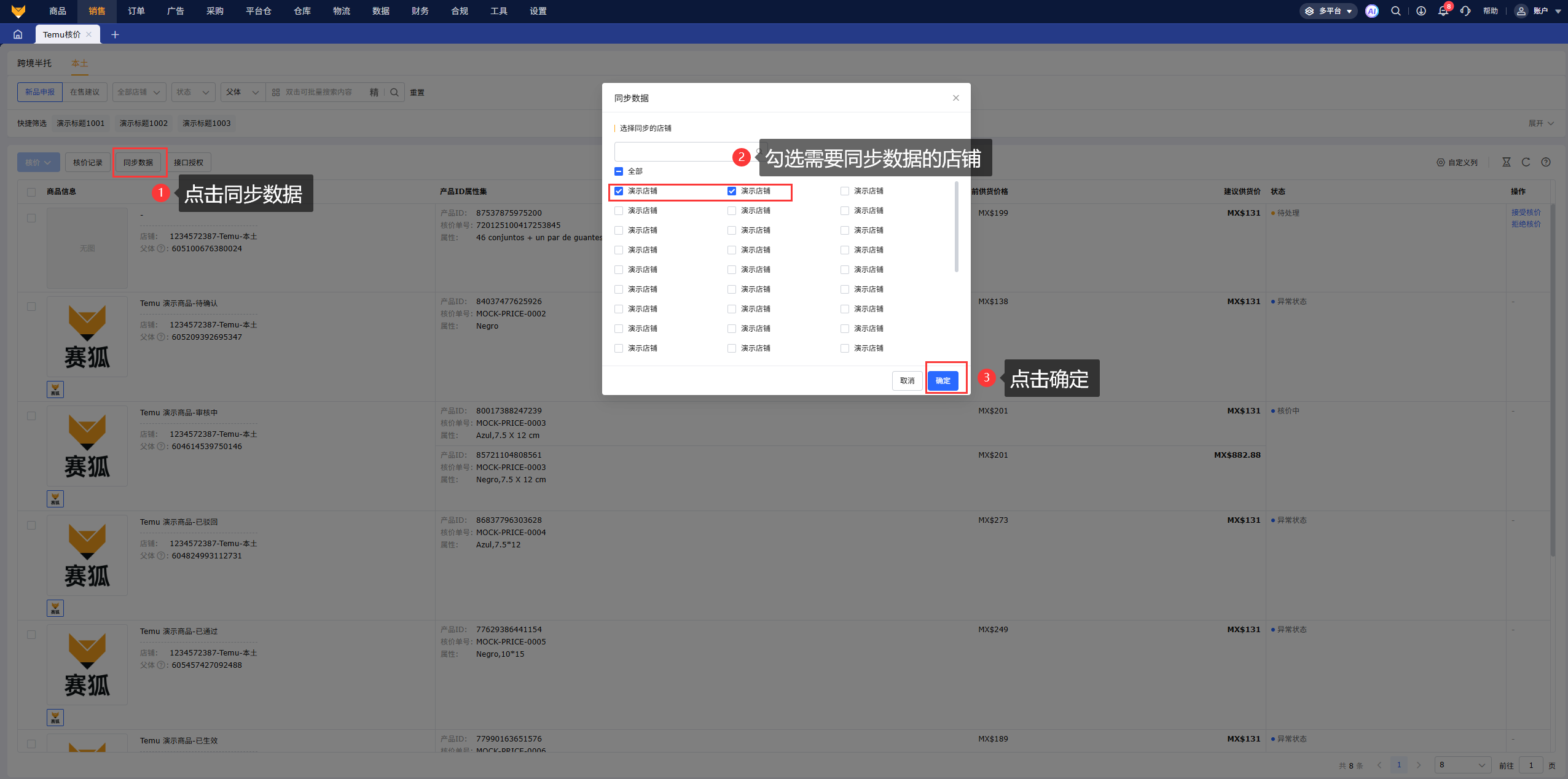Screen dimensions: 1568x779
Task: Click the fox logo in the top-left corner
Action: point(18,11)
